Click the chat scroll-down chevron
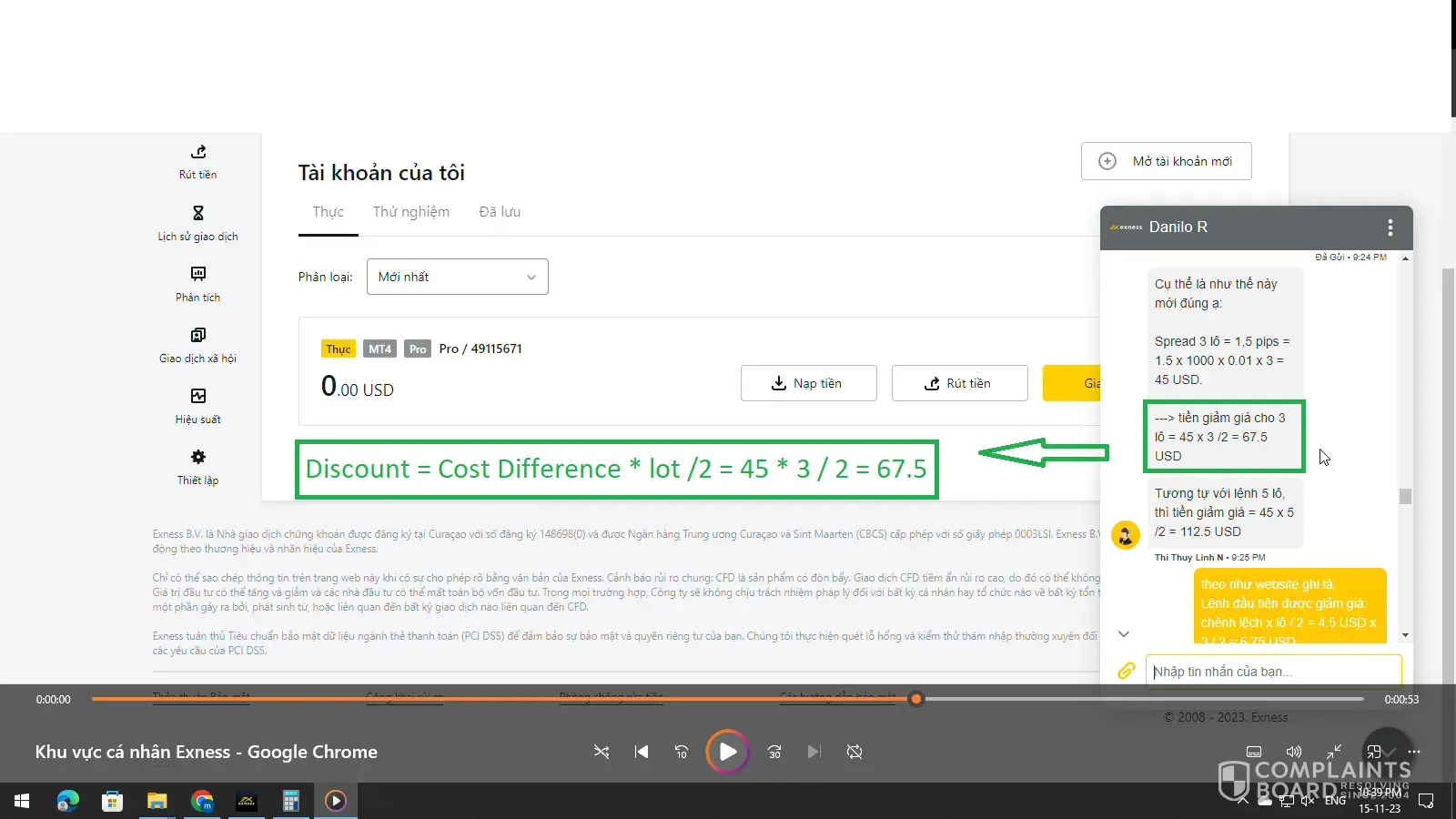 1124,633
